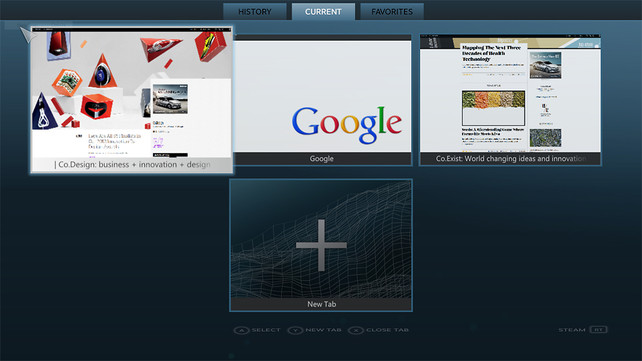The image size is (642, 361).
Task: Click the Co.Design caption title bar
Action: [x=132, y=165]
